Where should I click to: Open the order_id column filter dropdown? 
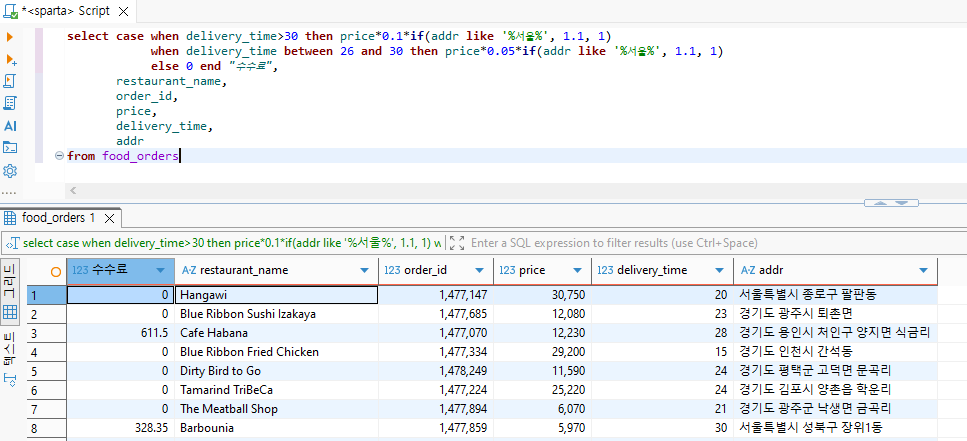479,271
